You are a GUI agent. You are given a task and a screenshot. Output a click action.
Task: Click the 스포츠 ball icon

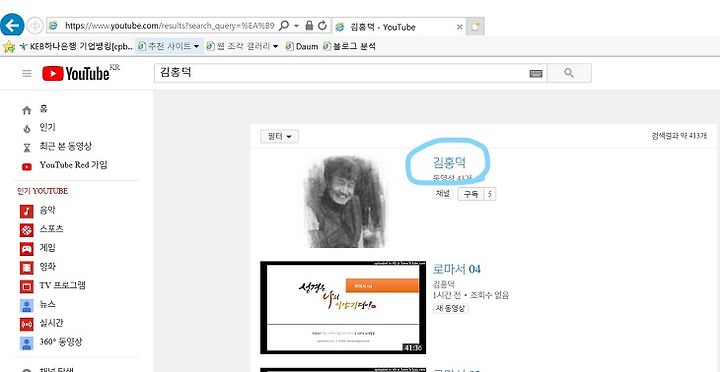pos(27,230)
